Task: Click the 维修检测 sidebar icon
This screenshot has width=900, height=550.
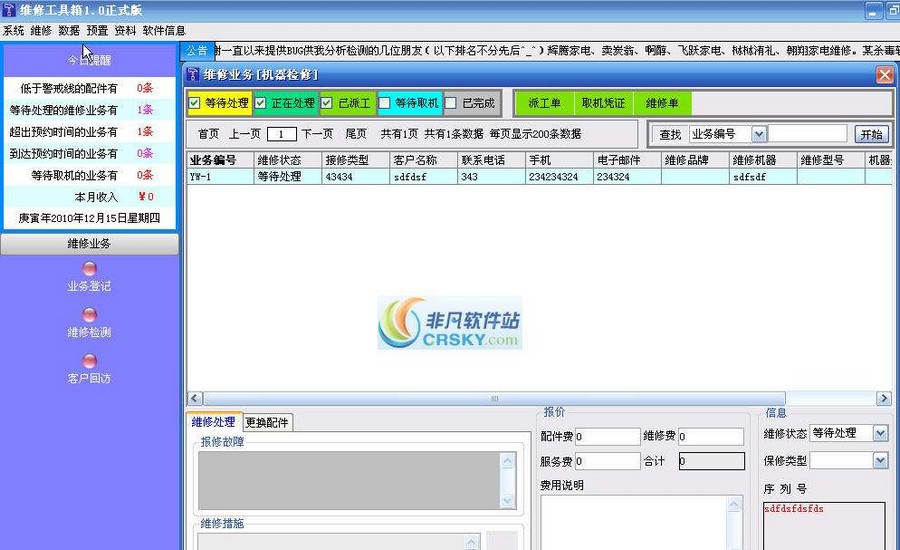Action: (x=89, y=314)
